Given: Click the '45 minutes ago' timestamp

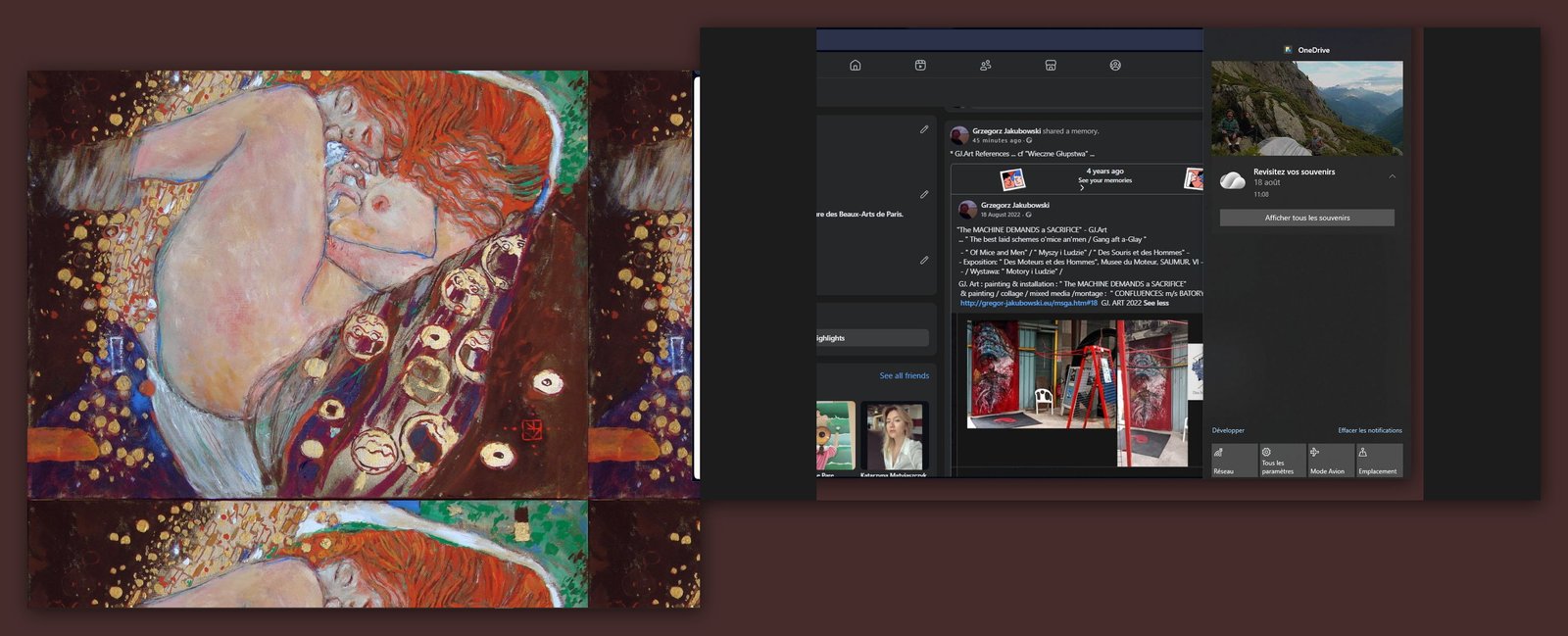Looking at the screenshot, I should click(x=997, y=140).
